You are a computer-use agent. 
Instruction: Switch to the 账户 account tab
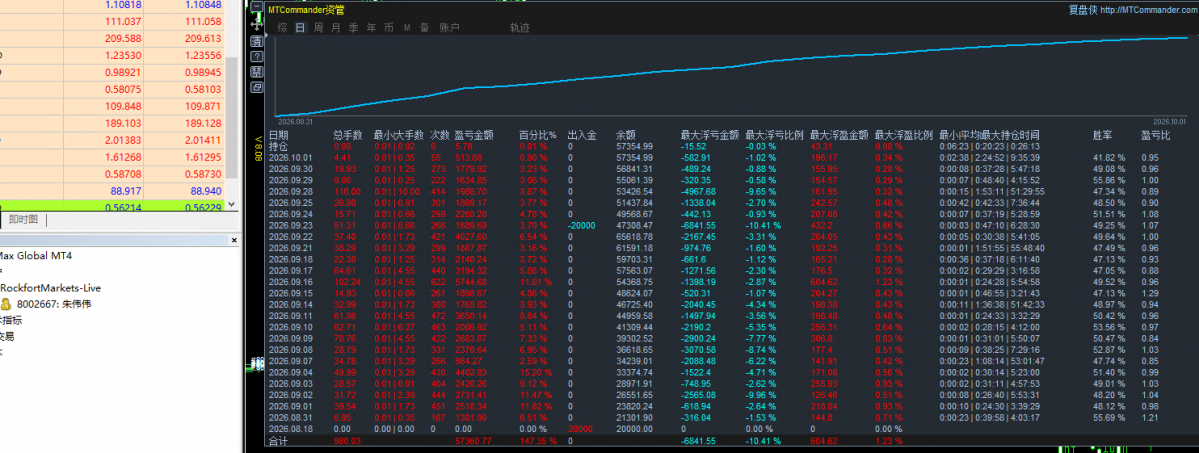[x=450, y=28]
